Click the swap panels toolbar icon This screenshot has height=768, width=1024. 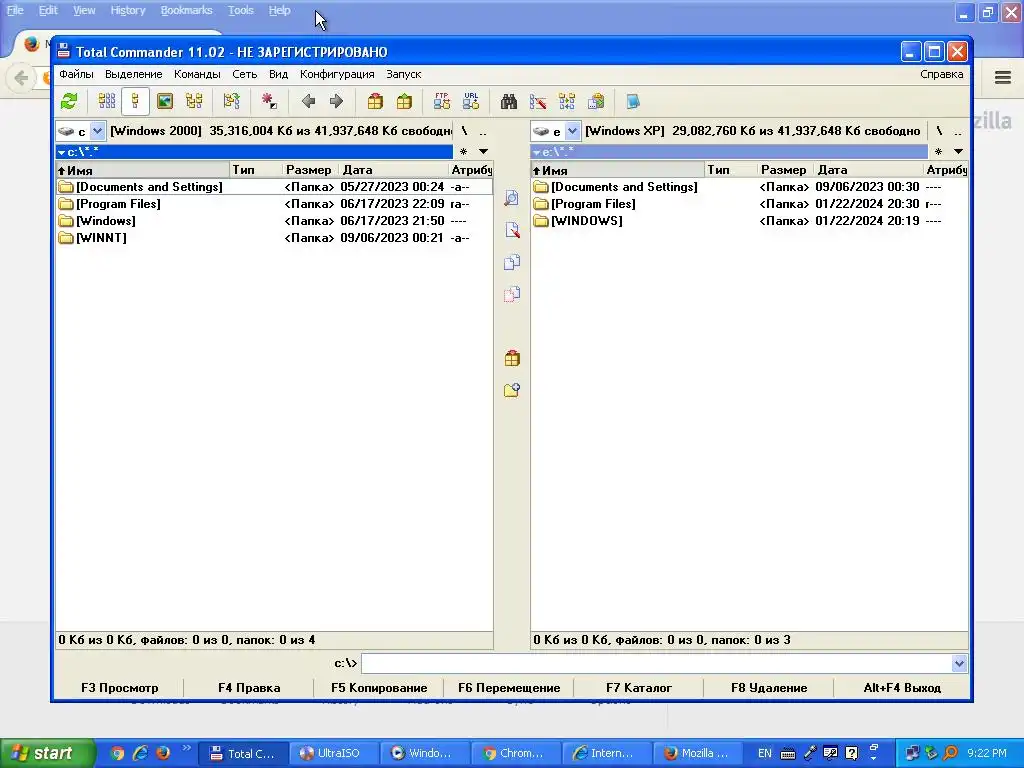tap(231, 101)
